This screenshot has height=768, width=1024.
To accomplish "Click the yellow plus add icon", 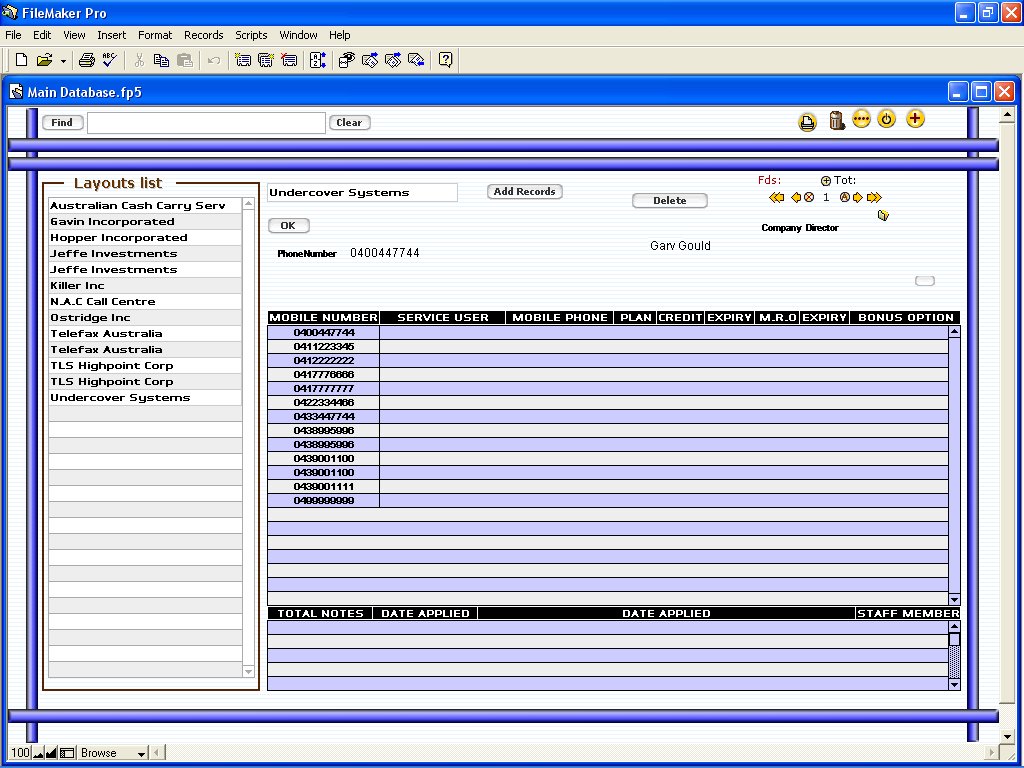I will pyautogui.click(x=915, y=119).
